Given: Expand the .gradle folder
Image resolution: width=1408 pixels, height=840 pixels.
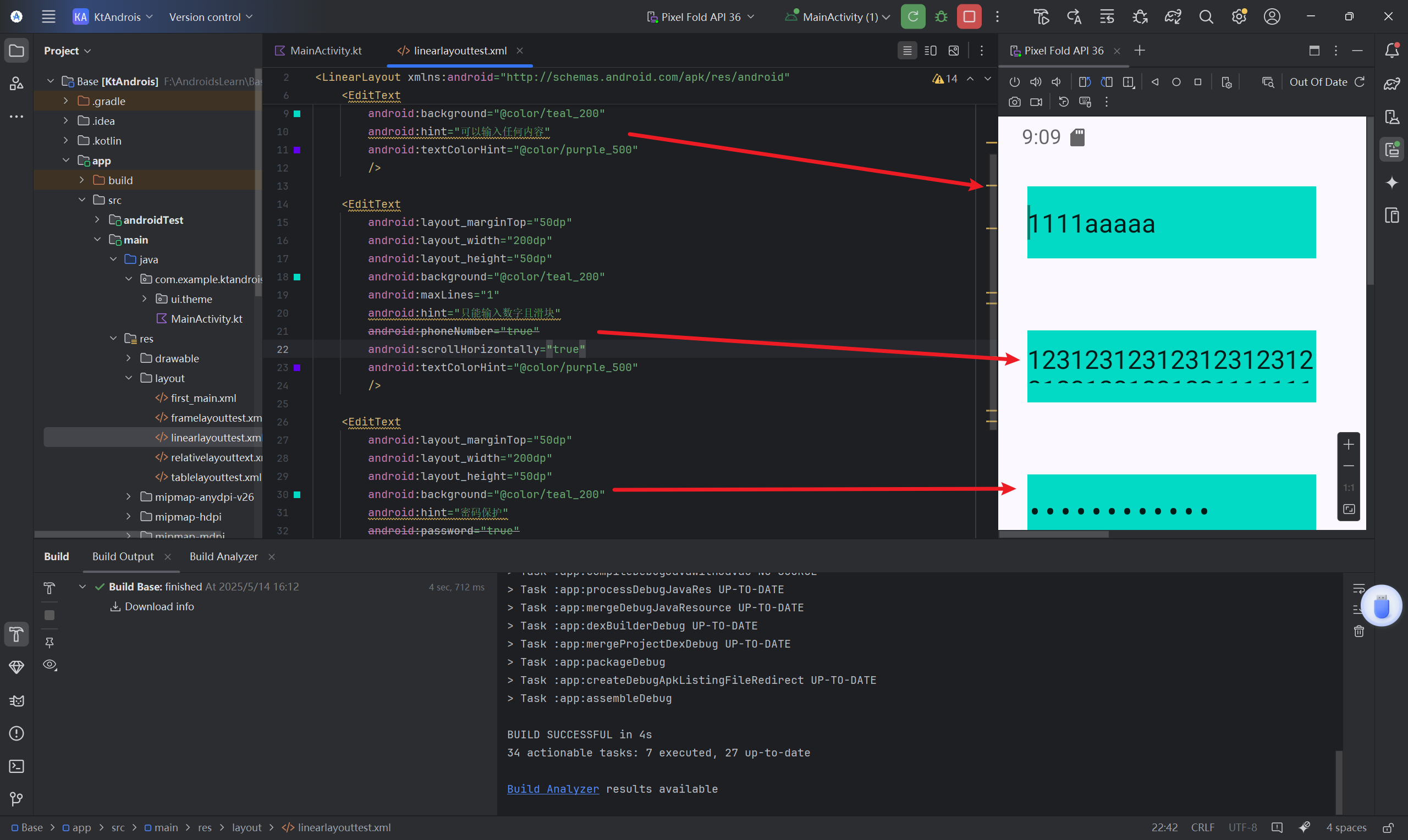Looking at the screenshot, I should pyautogui.click(x=65, y=101).
